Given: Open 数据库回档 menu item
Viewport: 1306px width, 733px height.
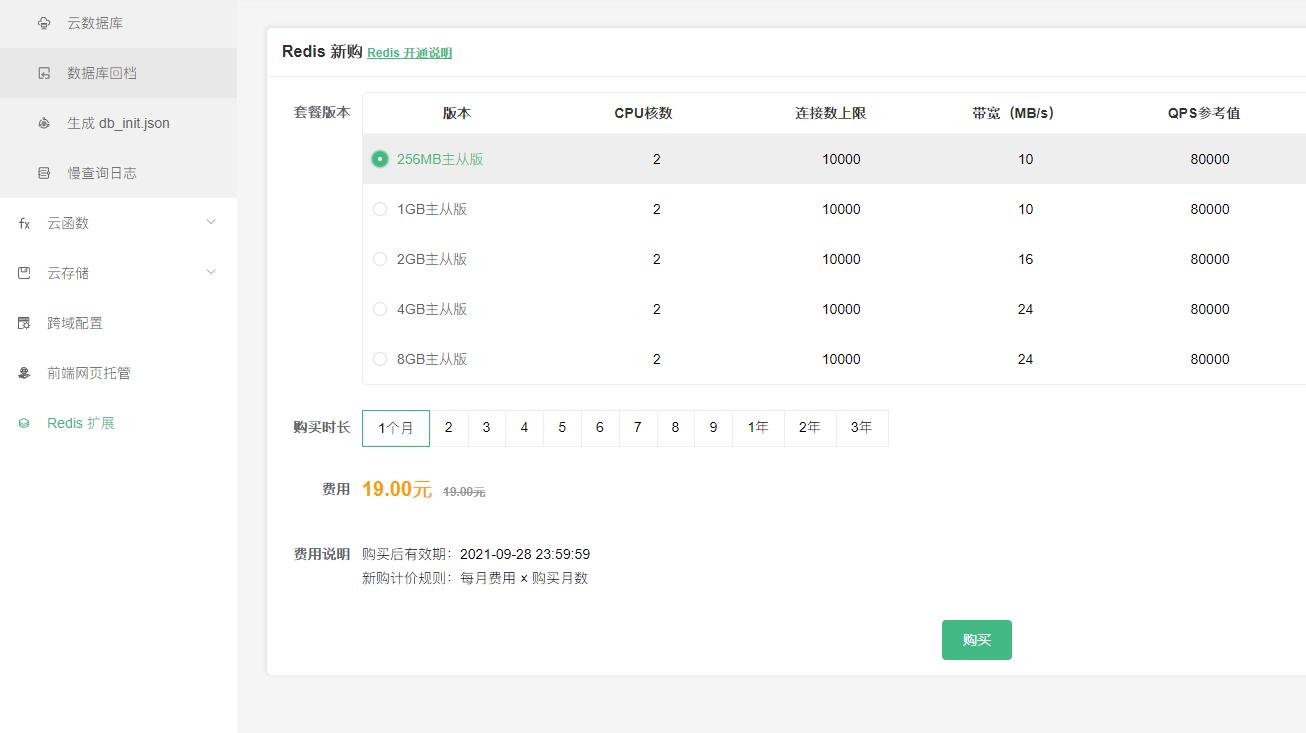Looking at the screenshot, I should tap(102, 73).
